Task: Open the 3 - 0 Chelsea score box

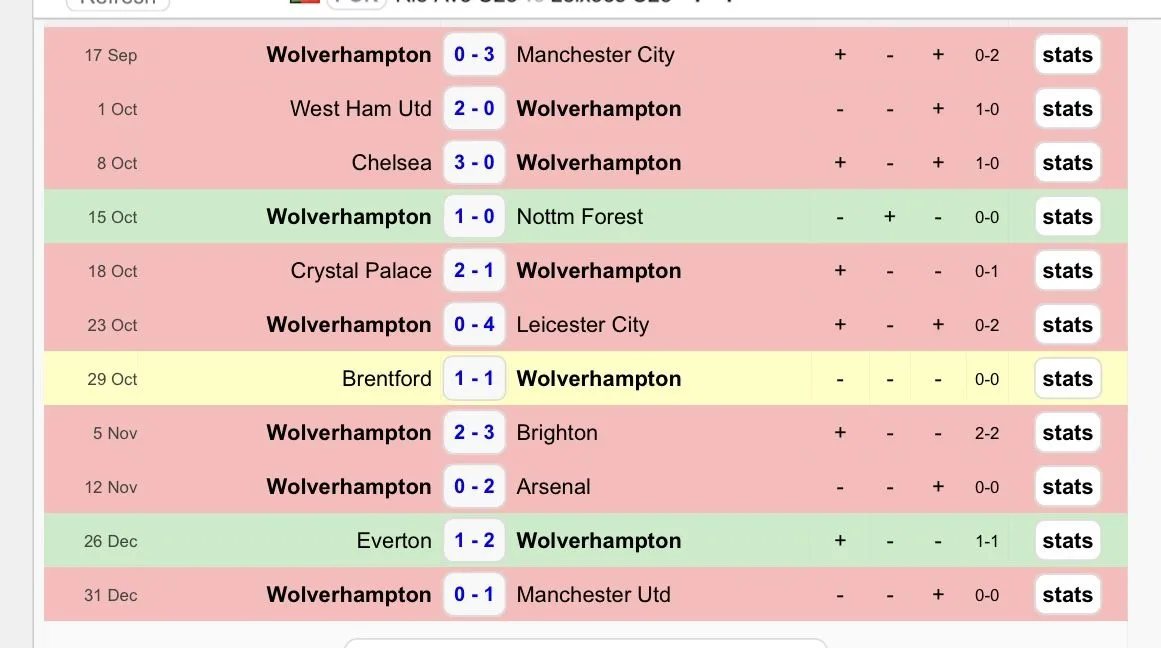Action: click(474, 163)
